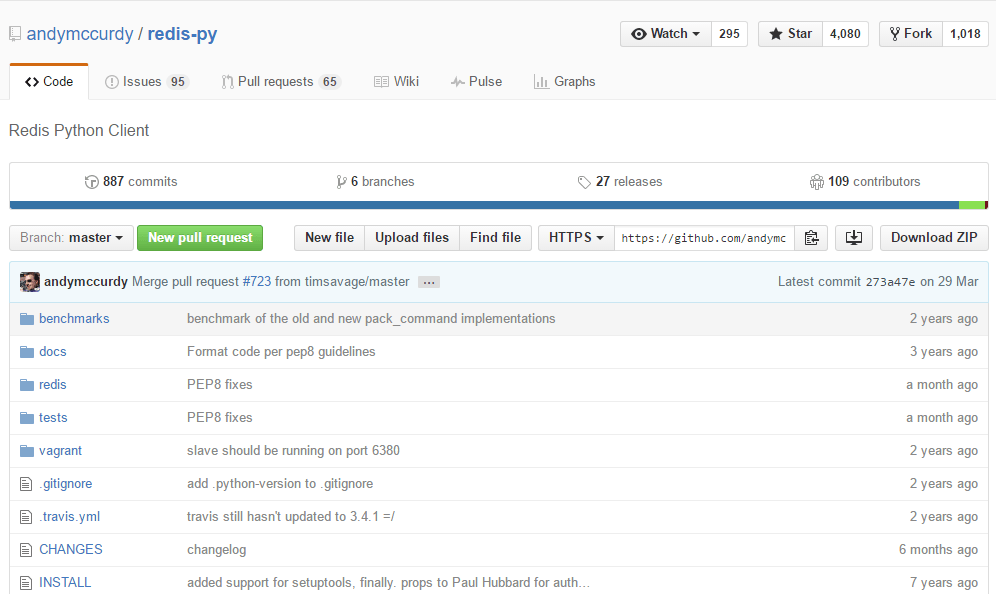Screen dimensions: 996x594
Task: Click the Find file button
Action: click(495, 238)
